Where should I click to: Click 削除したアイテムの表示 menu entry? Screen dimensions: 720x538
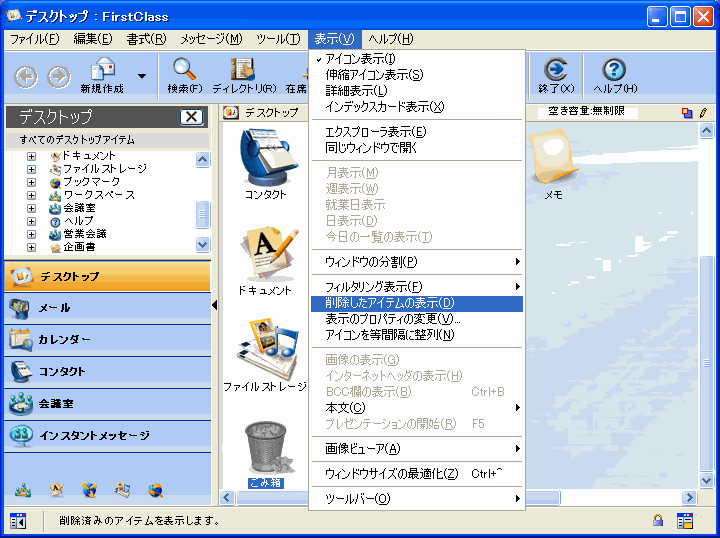390,303
